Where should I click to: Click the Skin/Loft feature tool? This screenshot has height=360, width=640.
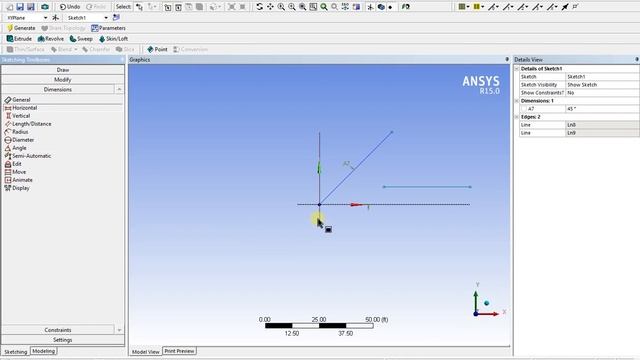coord(113,39)
